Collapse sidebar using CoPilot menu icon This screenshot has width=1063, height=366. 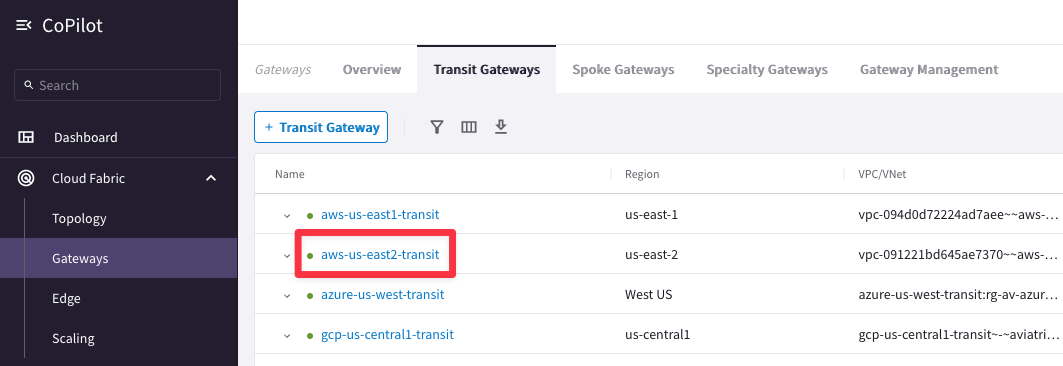[24, 26]
